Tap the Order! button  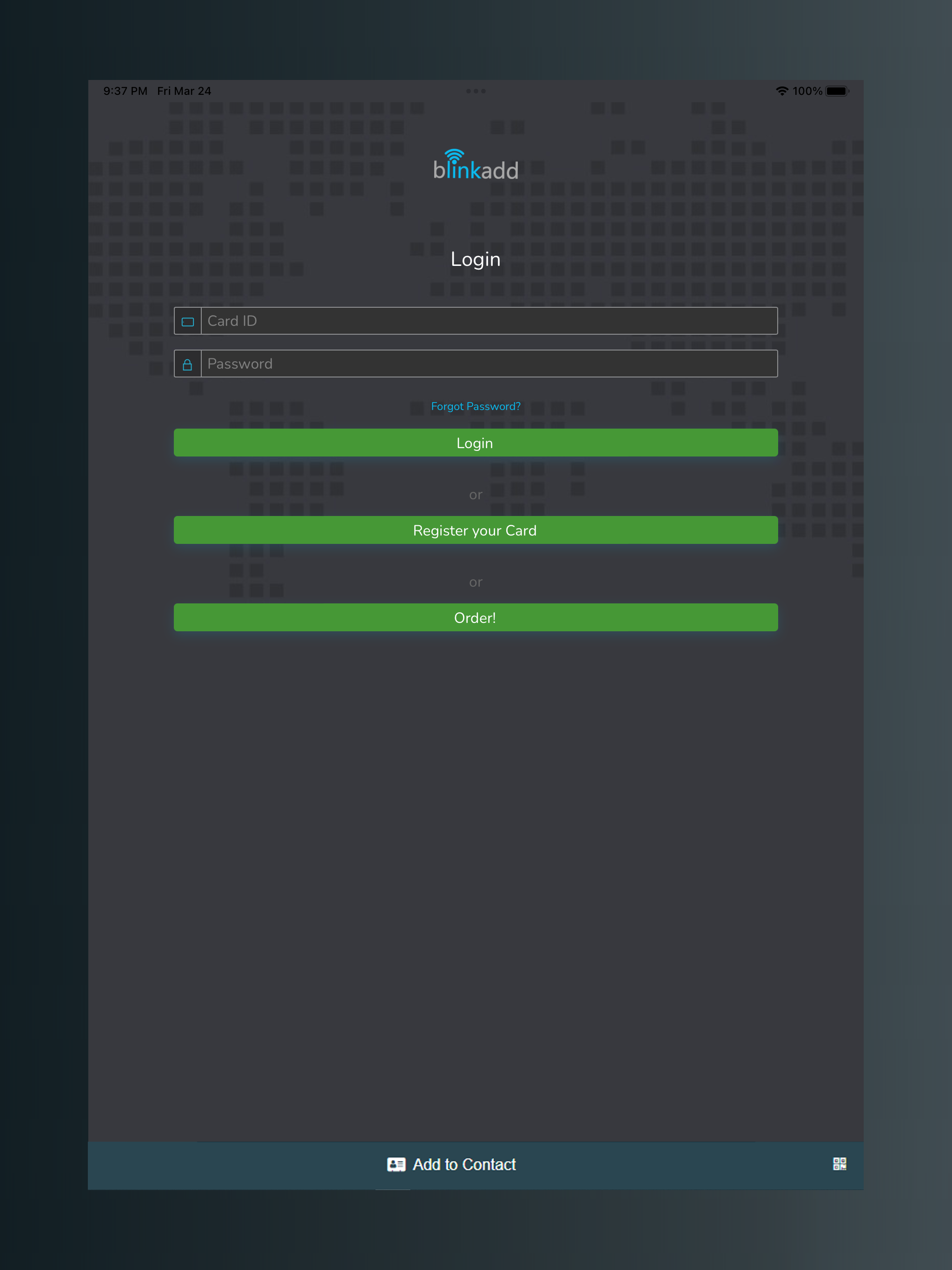pyautogui.click(x=476, y=617)
